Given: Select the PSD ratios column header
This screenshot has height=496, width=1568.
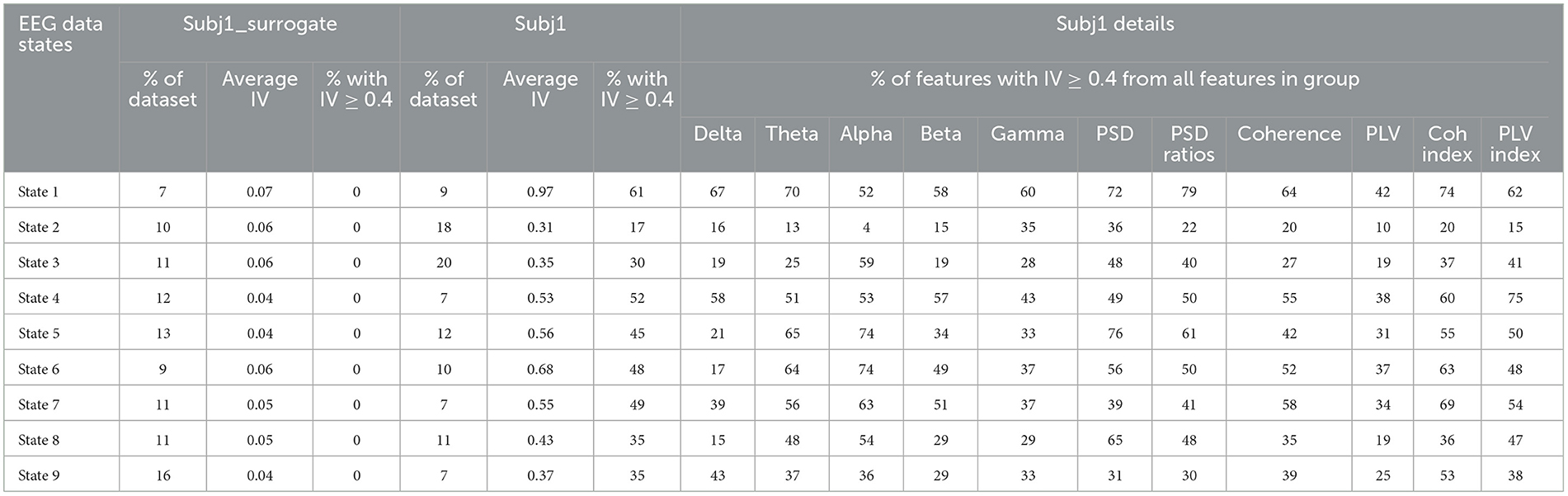Looking at the screenshot, I should coord(1189,144).
